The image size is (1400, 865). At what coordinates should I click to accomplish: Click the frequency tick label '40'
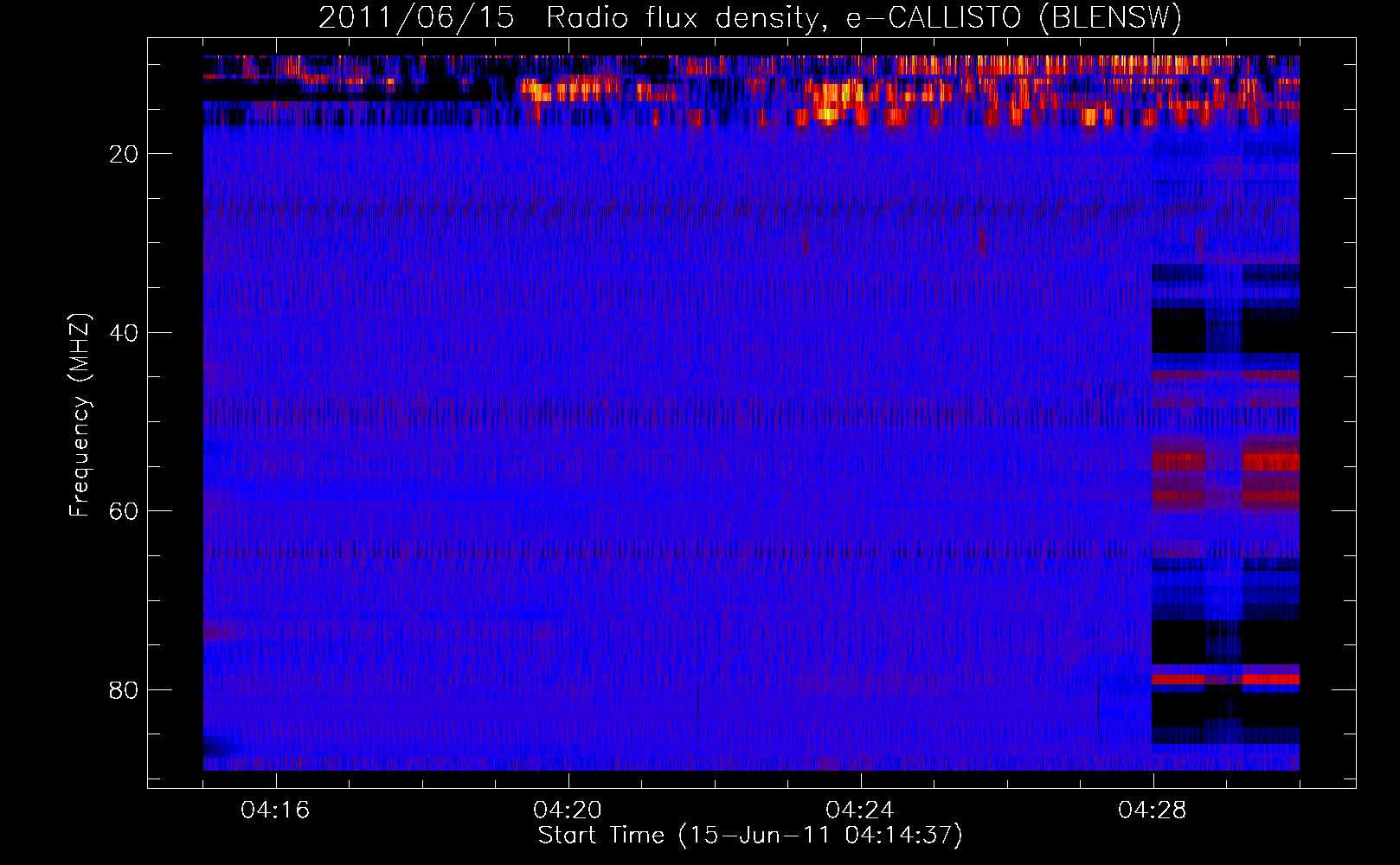tap(125, 333)
